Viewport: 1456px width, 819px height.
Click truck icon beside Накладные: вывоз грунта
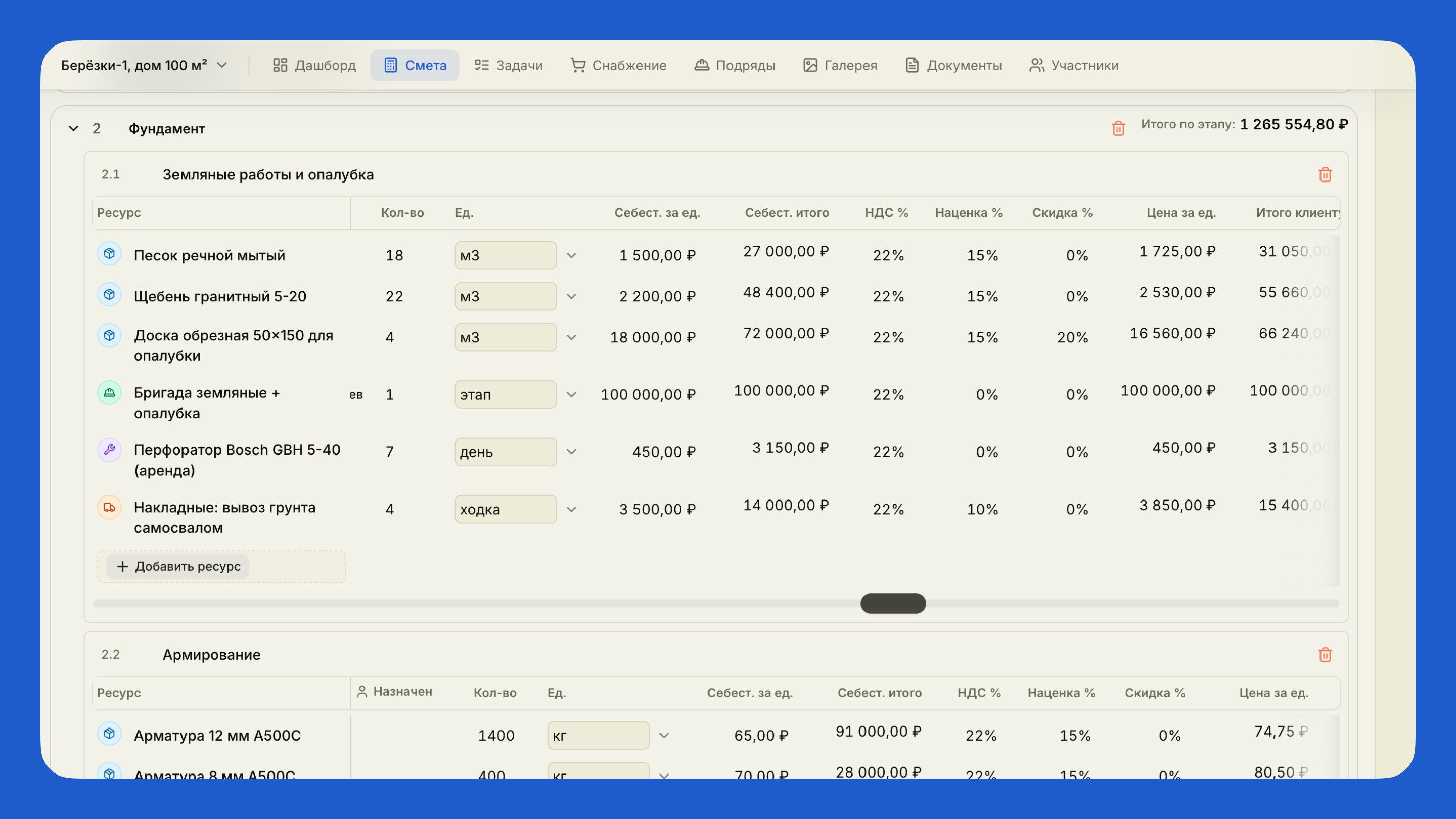click(x=110, y=507)
